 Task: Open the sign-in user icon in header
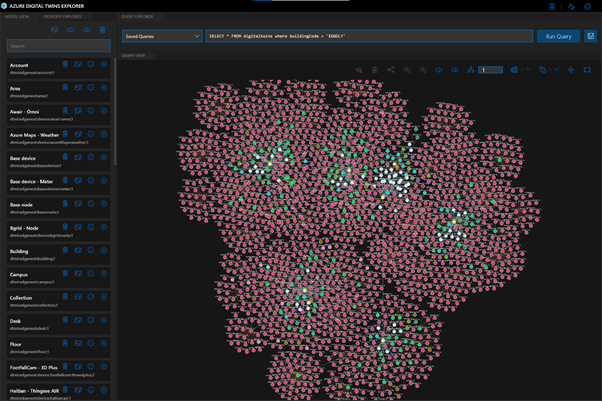pos(571,6)
